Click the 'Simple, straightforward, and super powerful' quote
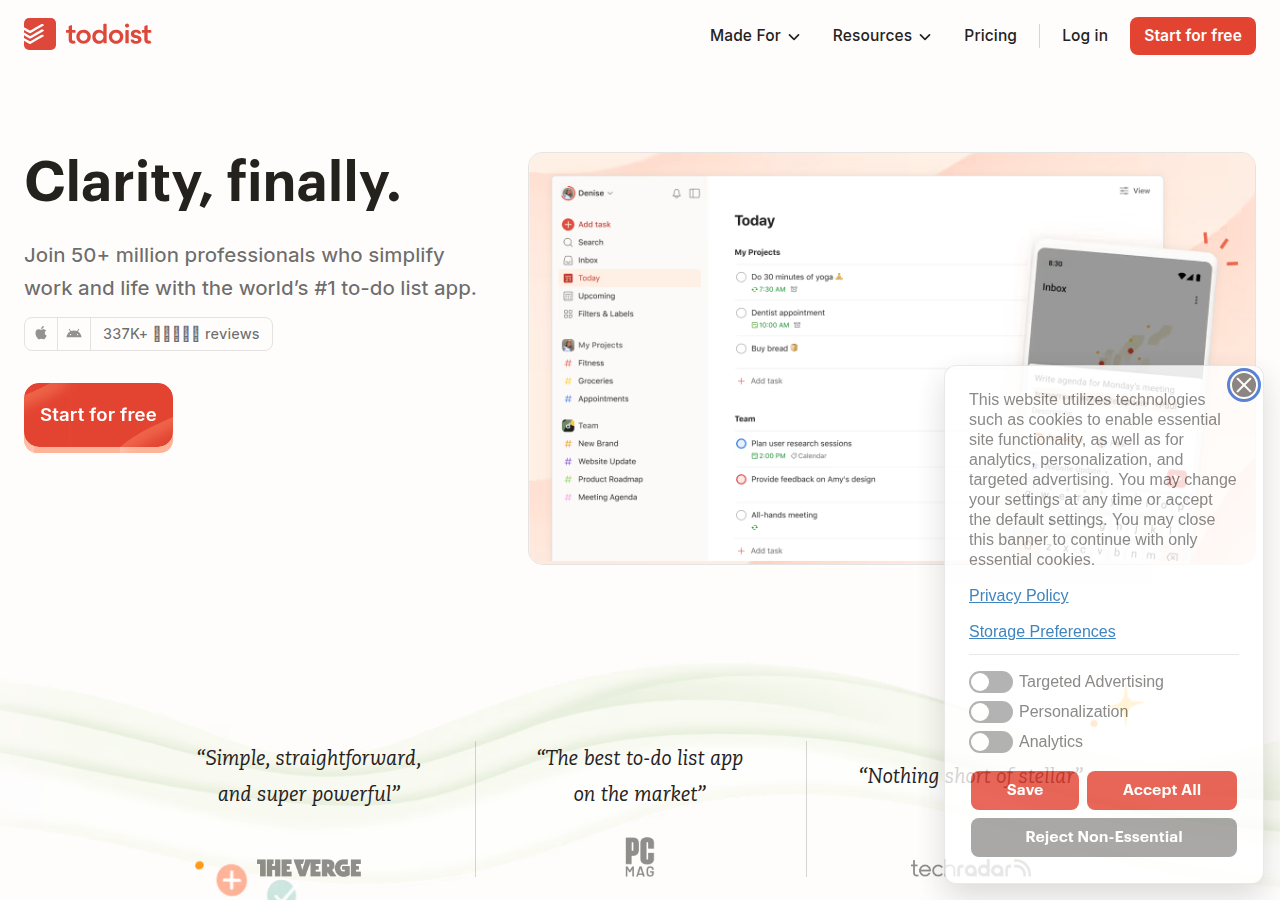This screenshot has height=900, width=1280. point(309,776)
